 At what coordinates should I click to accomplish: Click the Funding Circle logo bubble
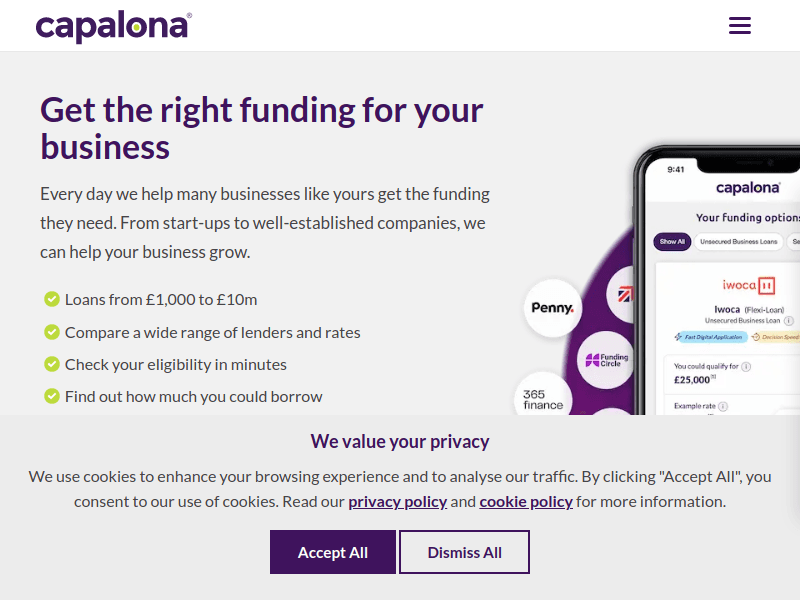[607, 359]
